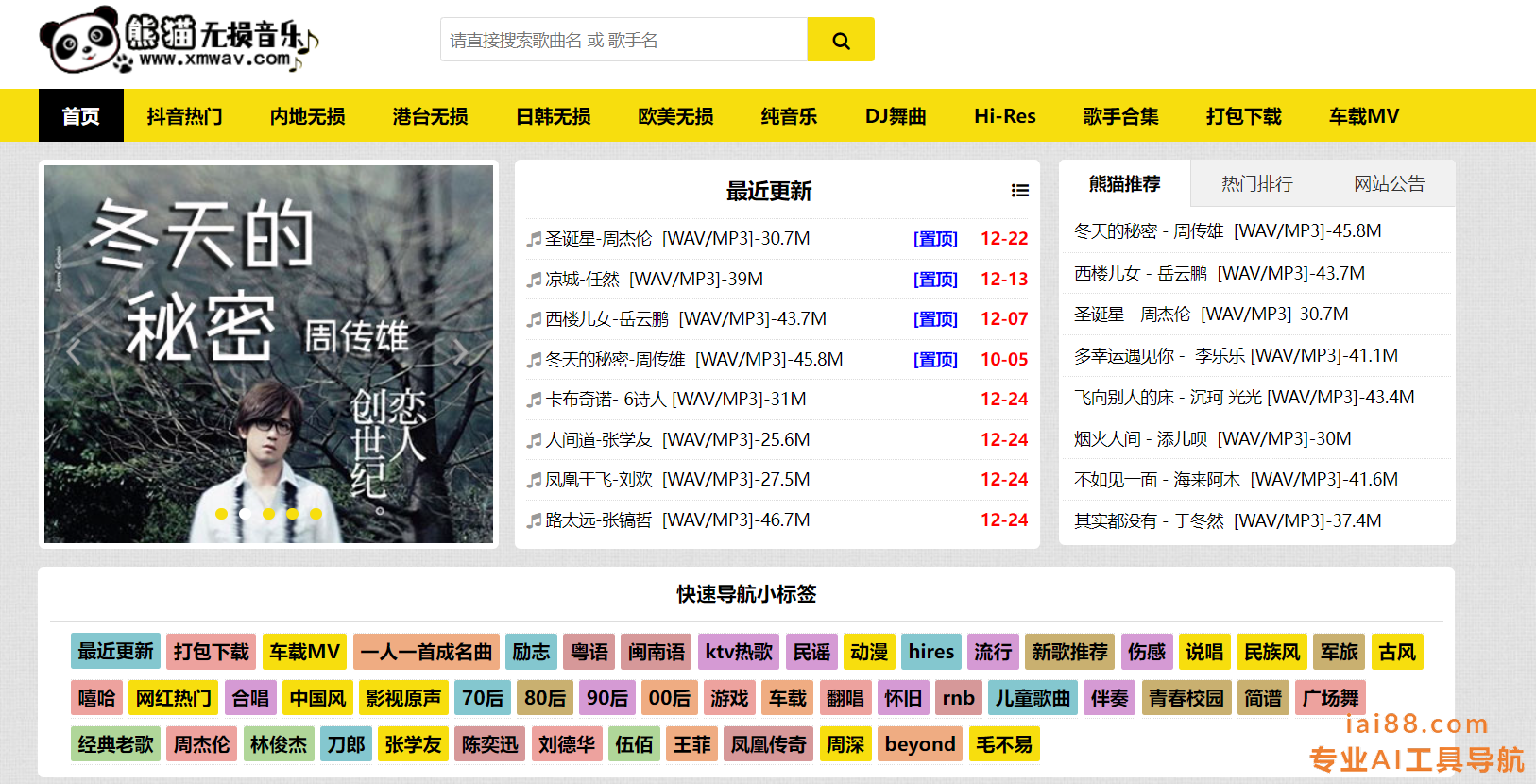
Task: Open the 经典老歌 tag
Action: (115, 744)
